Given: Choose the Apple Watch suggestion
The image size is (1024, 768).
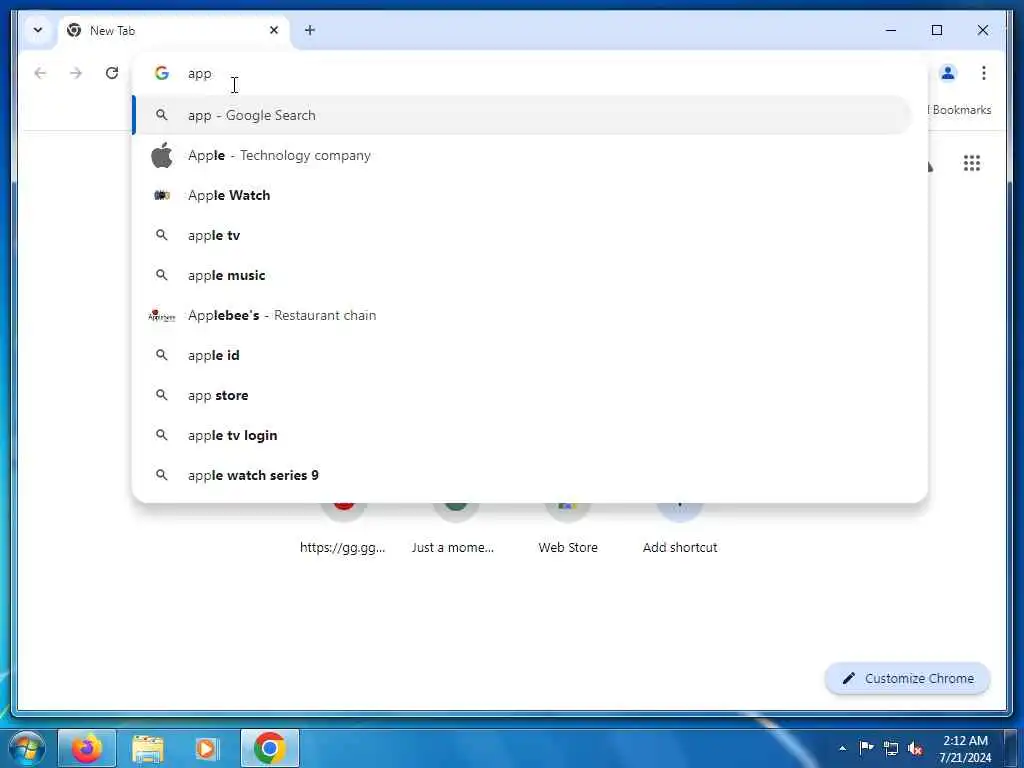Looking at the screenshot, I should click(x=521, y=195).
